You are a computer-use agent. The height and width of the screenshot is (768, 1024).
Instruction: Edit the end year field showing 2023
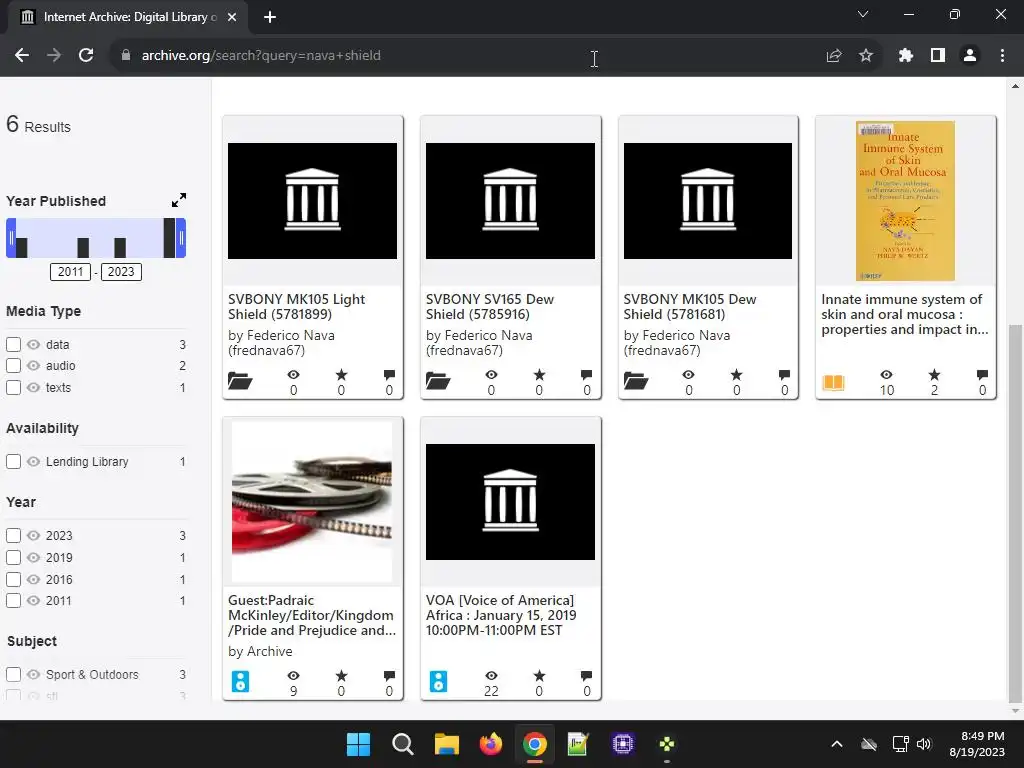(x=121, y=272)
